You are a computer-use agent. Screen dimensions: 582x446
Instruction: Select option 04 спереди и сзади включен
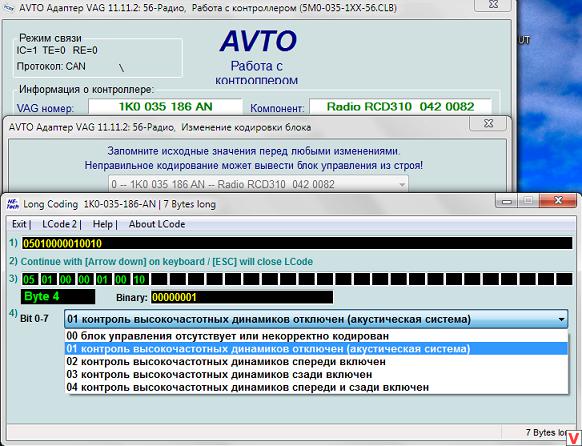click(316, 387)
